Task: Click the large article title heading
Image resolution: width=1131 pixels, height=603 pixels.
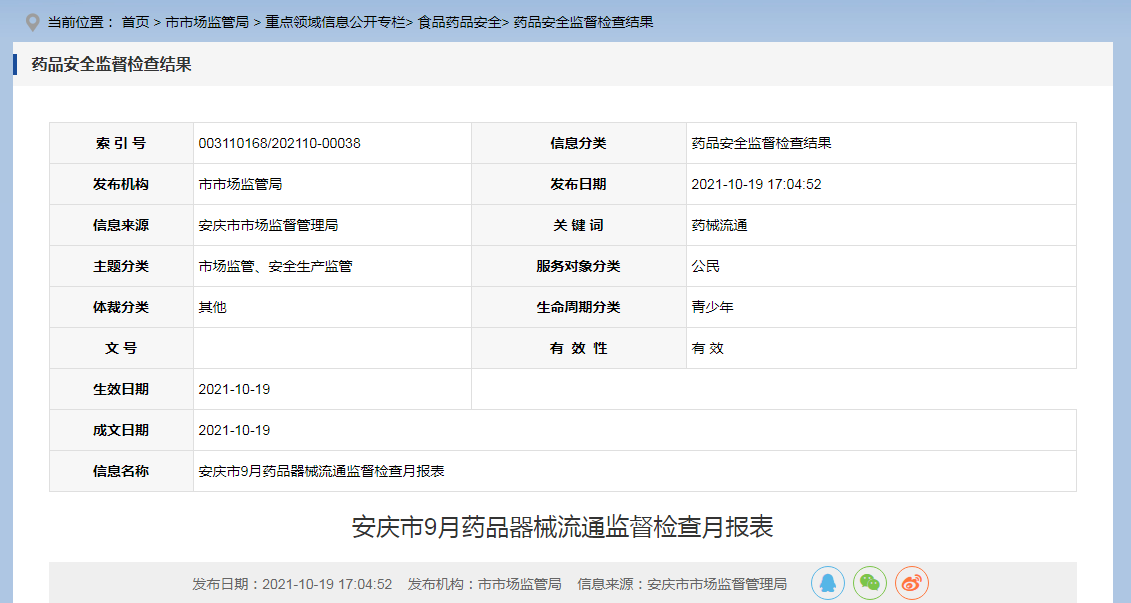Action: 563,527
